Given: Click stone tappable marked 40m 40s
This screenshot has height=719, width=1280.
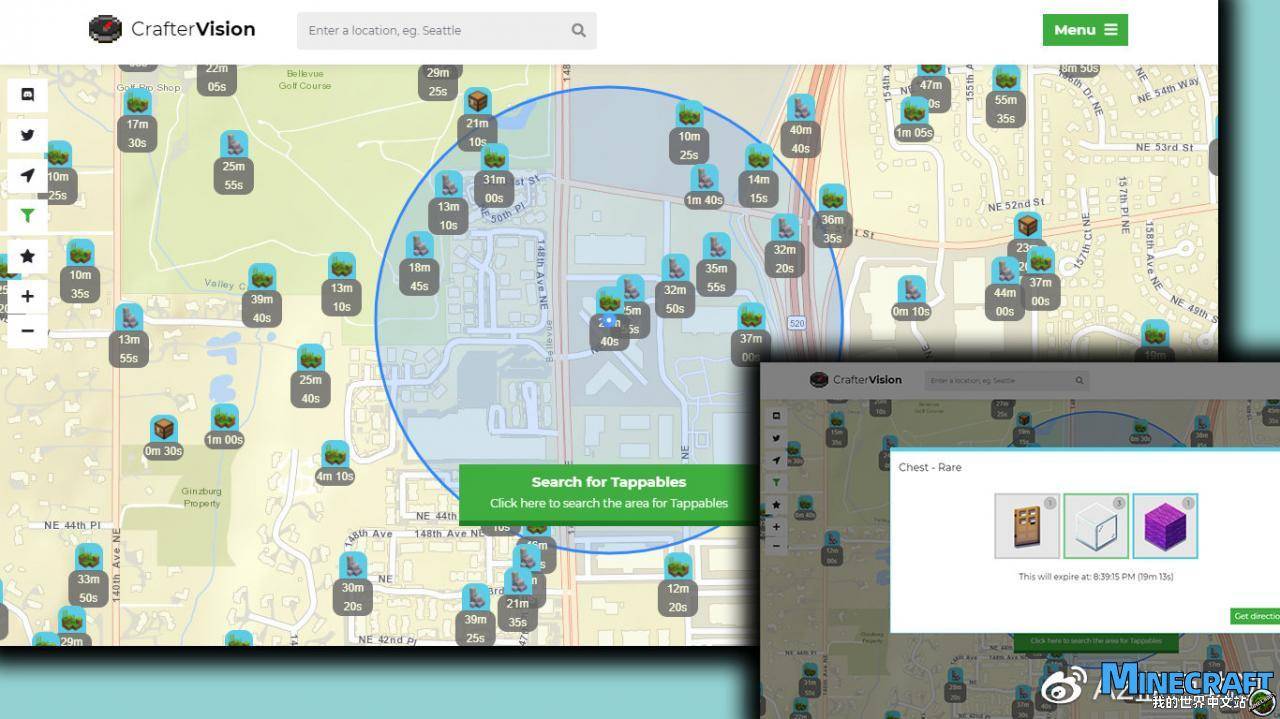Looking at the screenshot, I should point(800,110).
